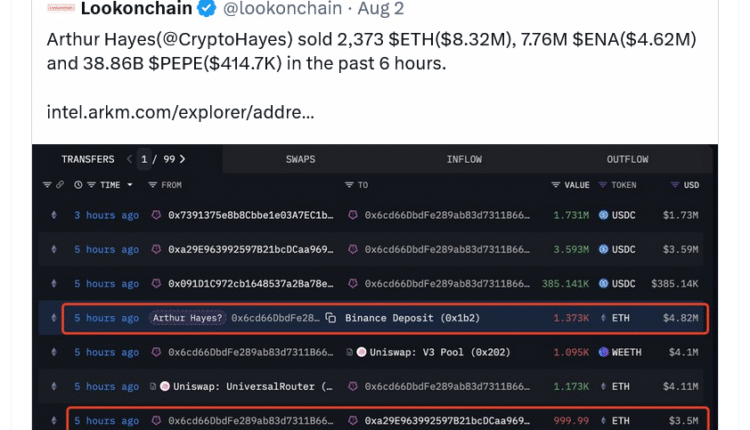Toggle the TO column filter
Viewport: 750px width, 430px height.
(349, 185)
